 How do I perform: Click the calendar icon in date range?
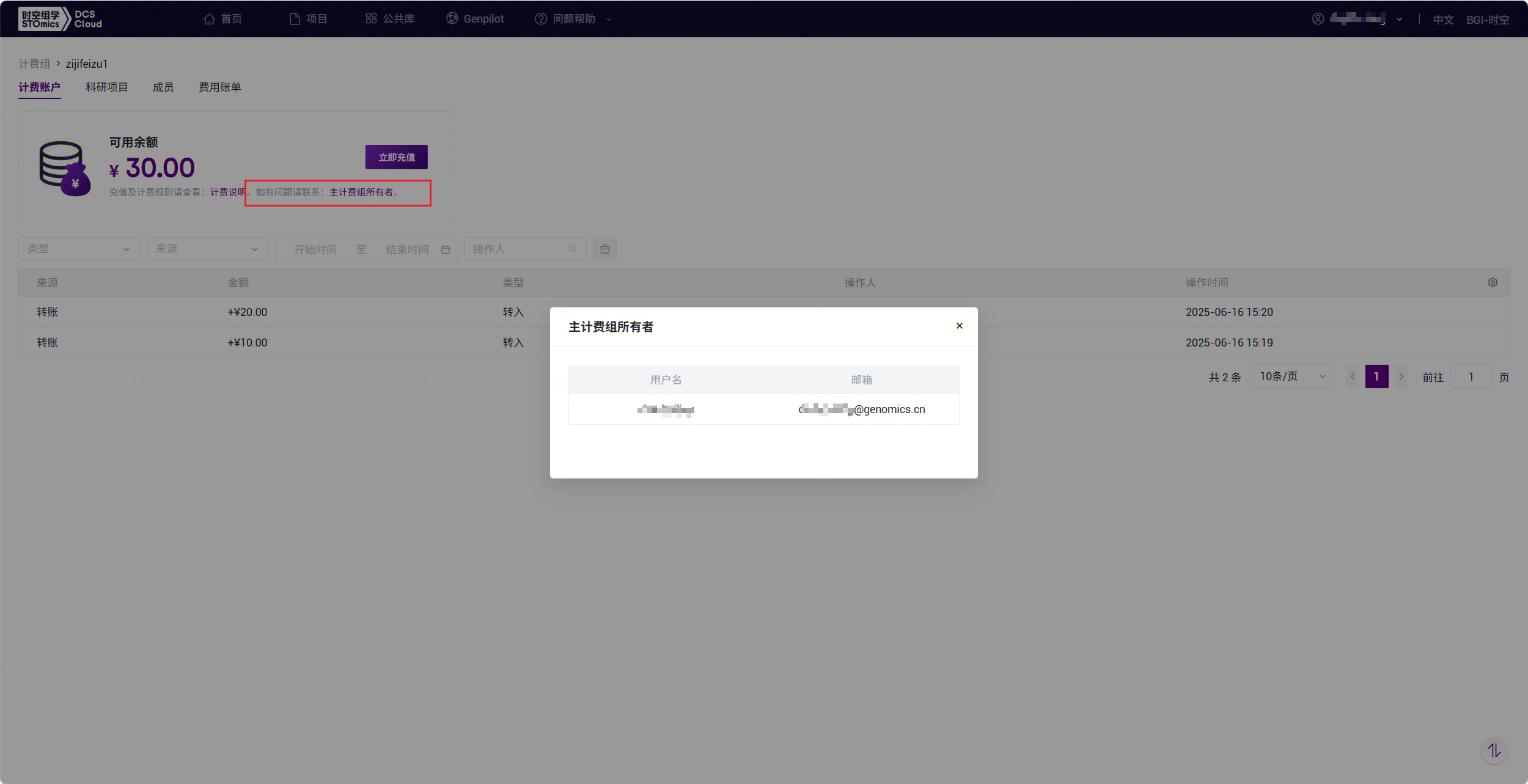pyautogui.click(x=446, y=249)
